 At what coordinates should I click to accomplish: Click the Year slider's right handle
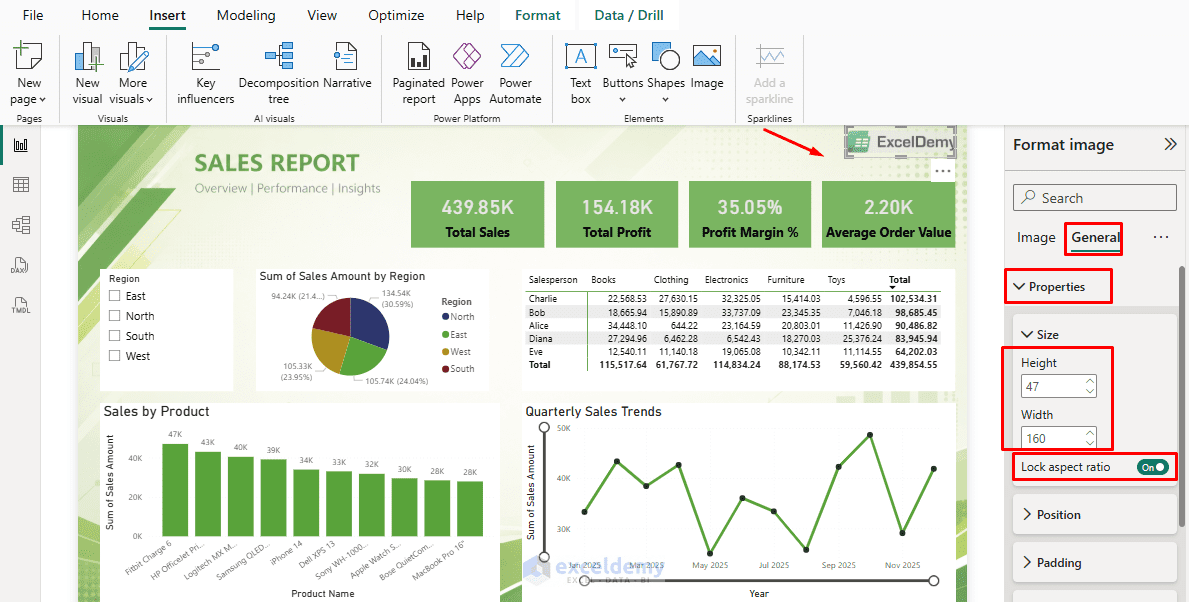point(933,581)
